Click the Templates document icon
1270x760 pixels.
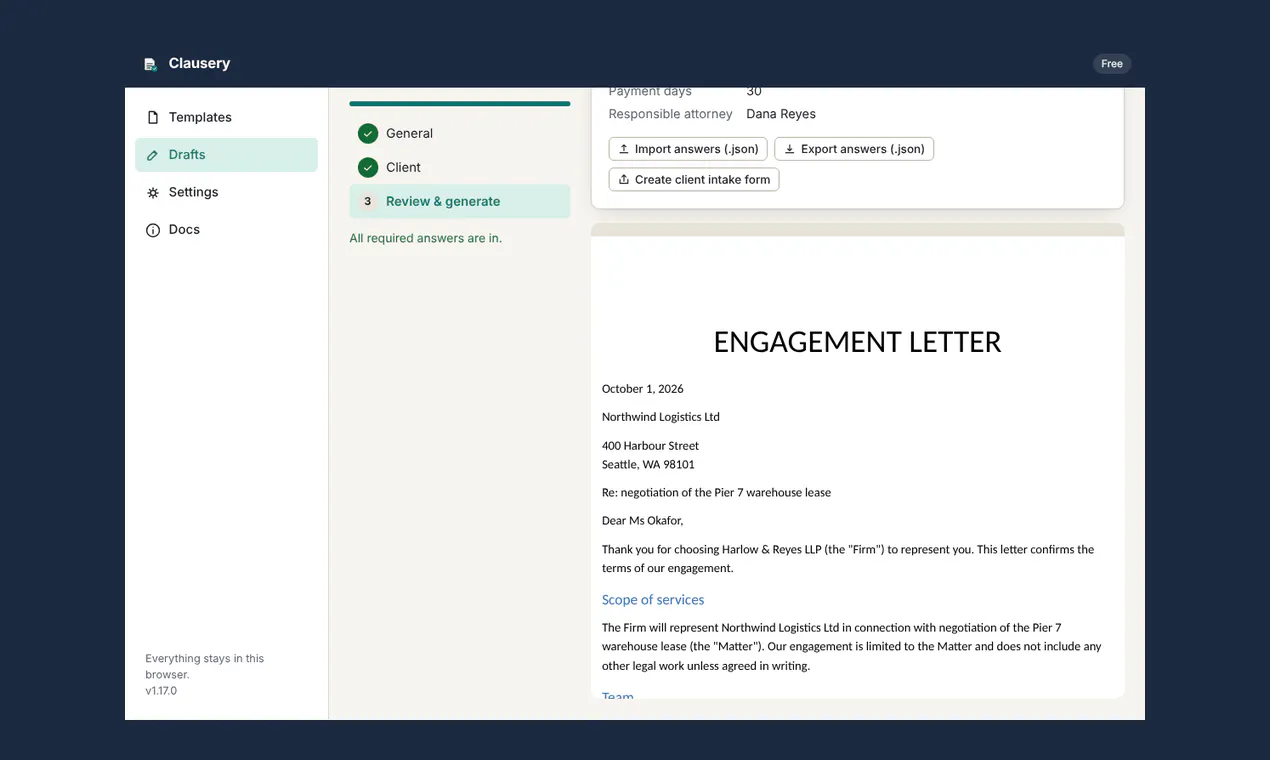[153, 117]
